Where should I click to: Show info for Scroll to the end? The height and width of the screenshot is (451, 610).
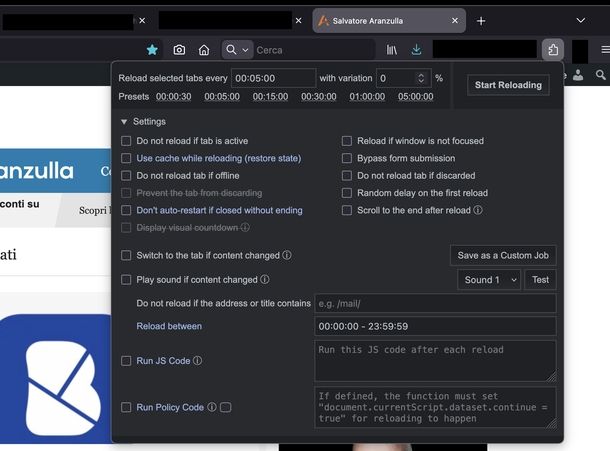point(478,210)
